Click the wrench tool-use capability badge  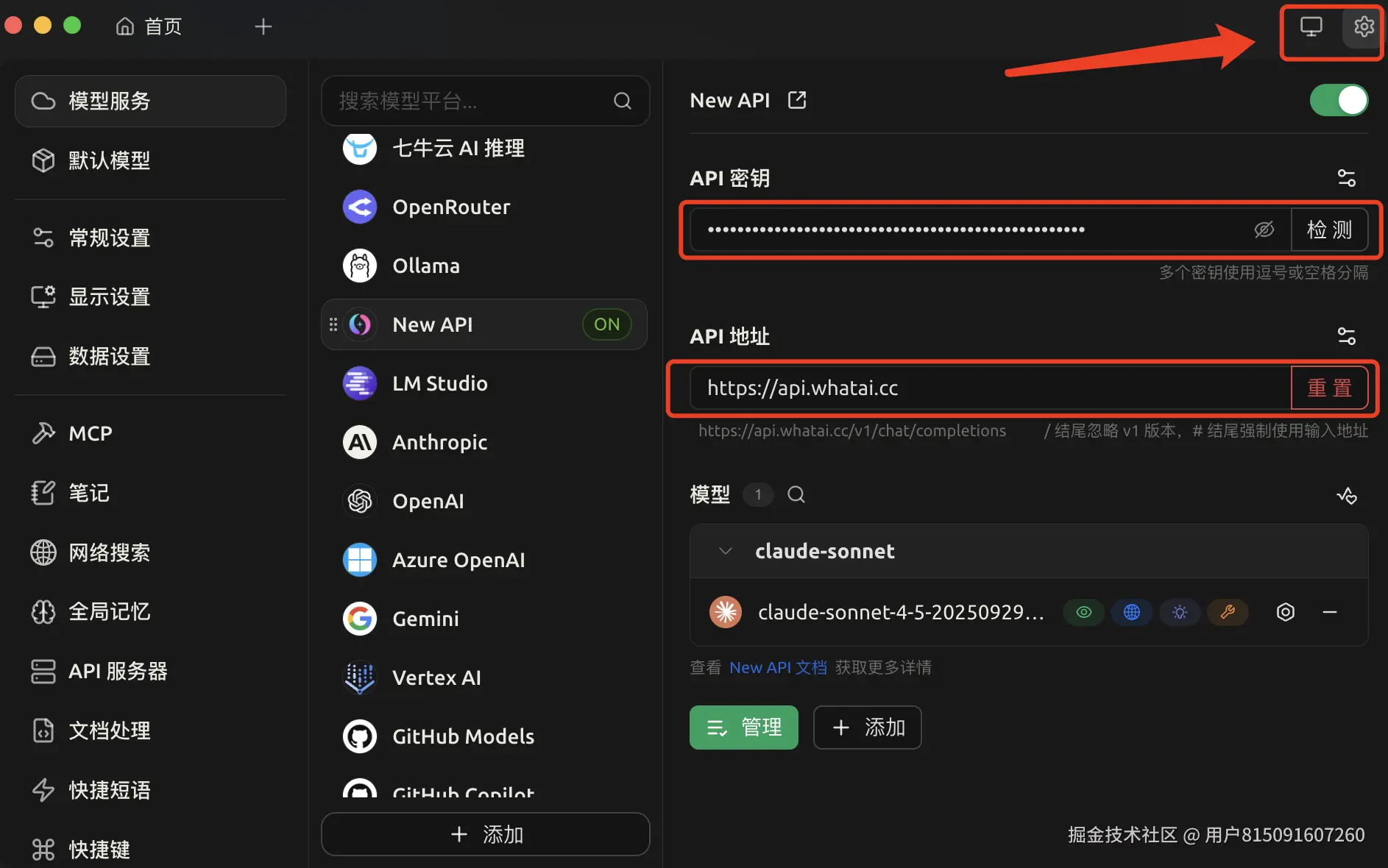1227,611
